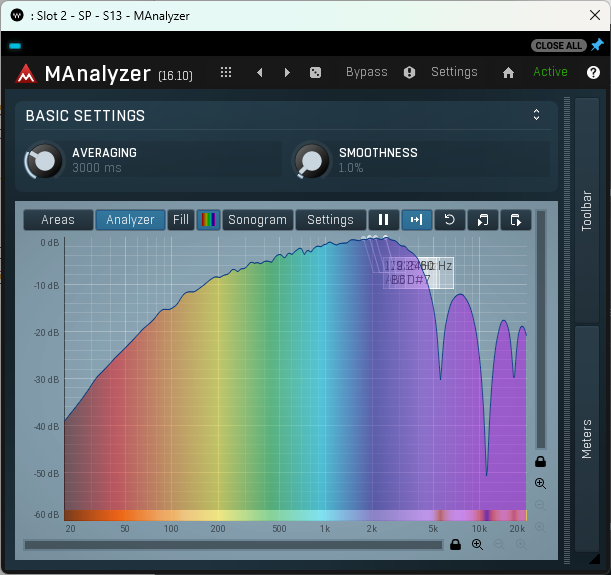Click the paste analysis icon
Viewport: 611px width, 575px height.
(x=516, y=220)
